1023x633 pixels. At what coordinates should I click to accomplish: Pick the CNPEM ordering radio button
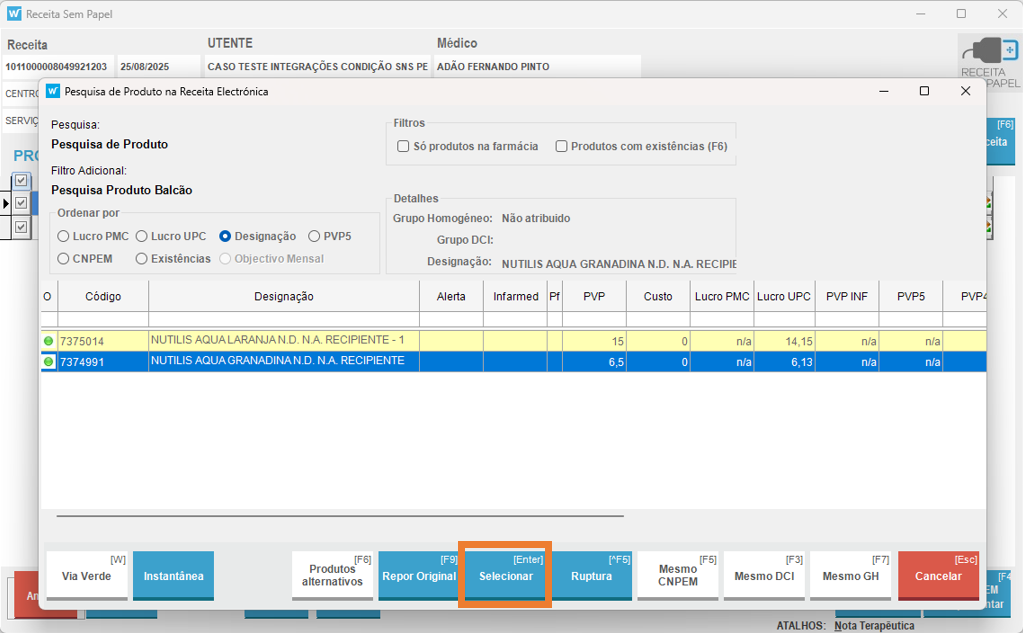point(63,259)
